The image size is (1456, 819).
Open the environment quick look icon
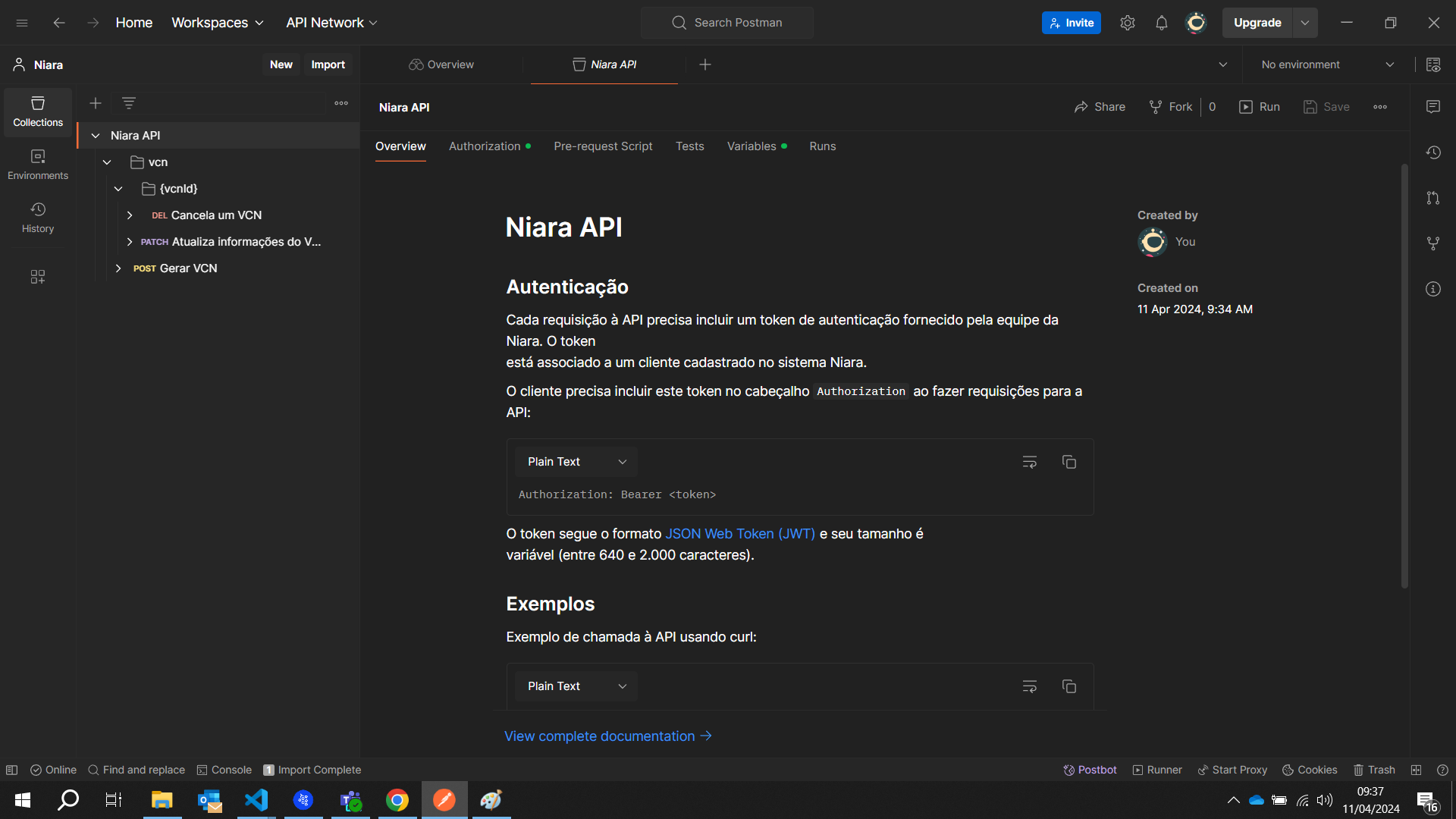1433,64
